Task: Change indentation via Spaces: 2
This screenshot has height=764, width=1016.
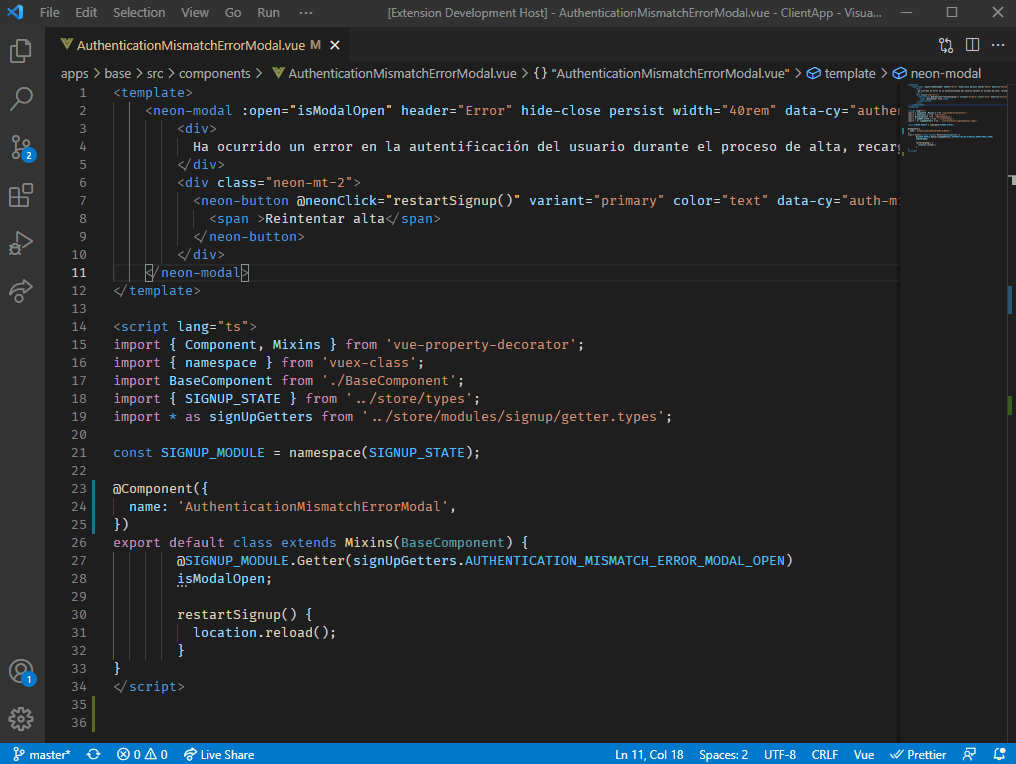Action: point(723,754)
